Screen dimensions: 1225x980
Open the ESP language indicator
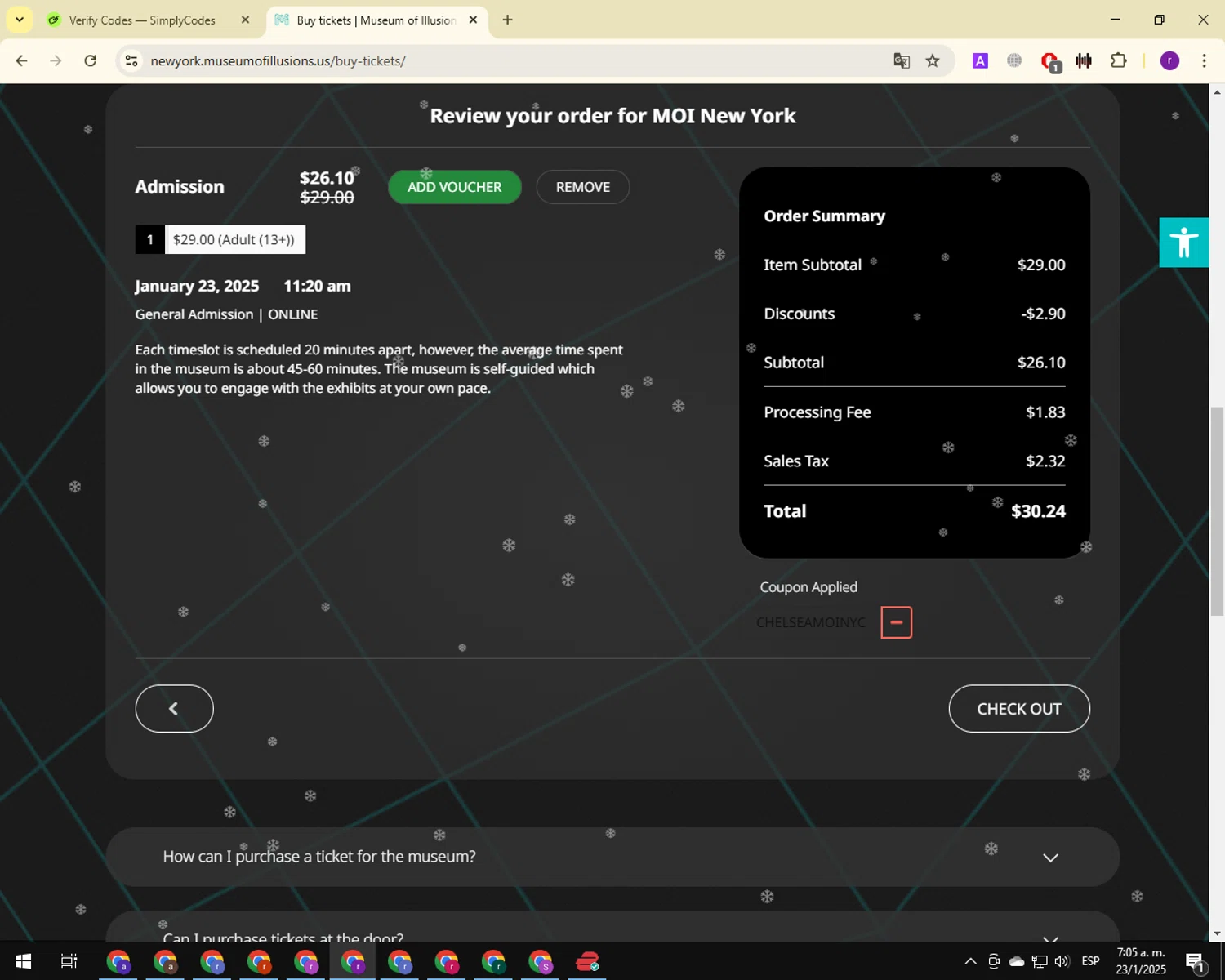[1090, 961]
